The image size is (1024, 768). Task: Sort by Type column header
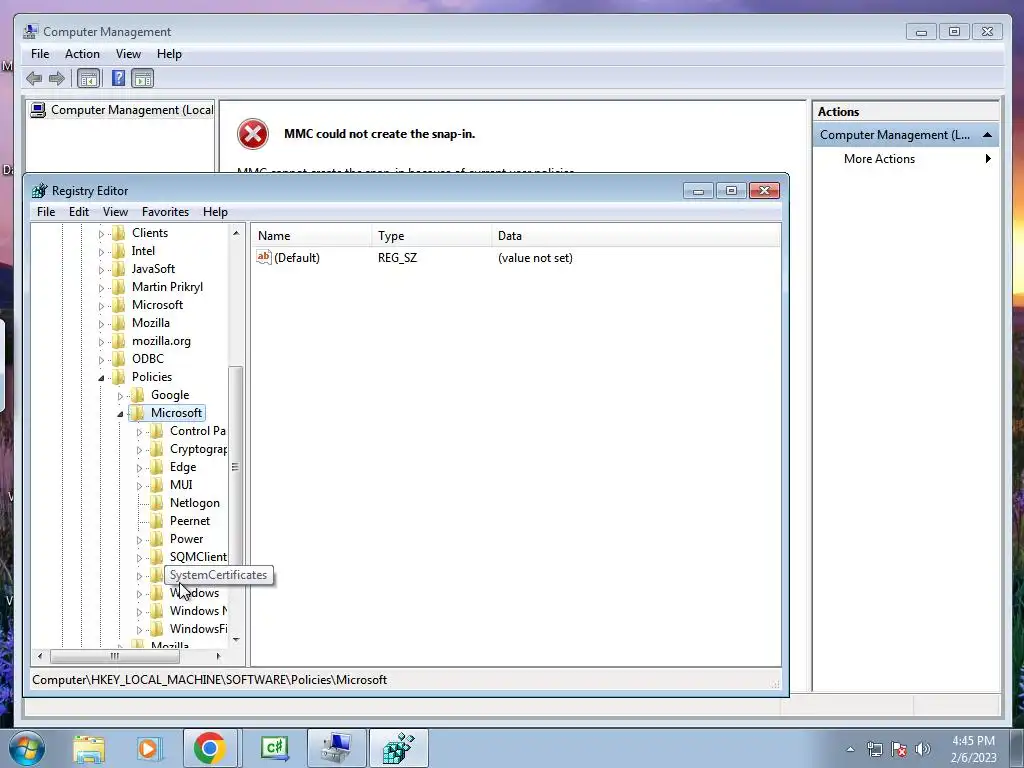pyautogui.click(x=432, y=236)
